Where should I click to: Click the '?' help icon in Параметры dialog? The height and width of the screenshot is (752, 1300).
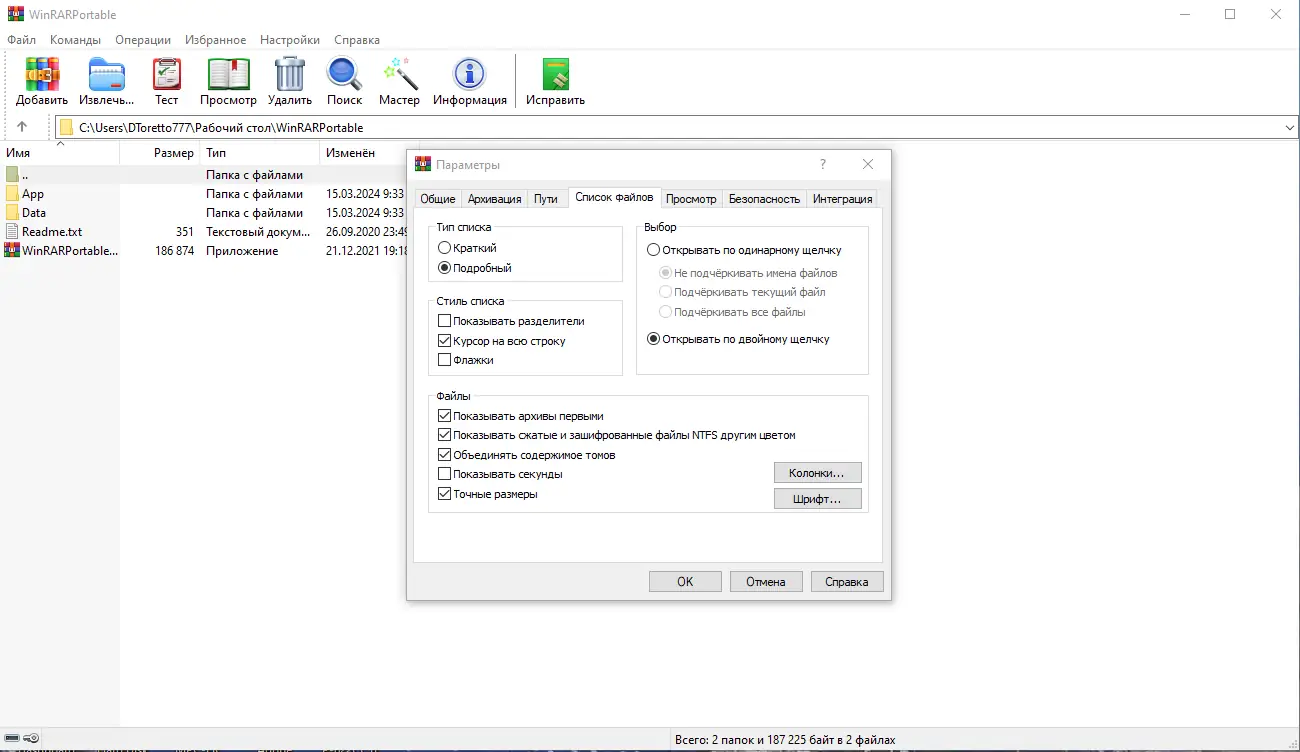click(x=823, y=164)
